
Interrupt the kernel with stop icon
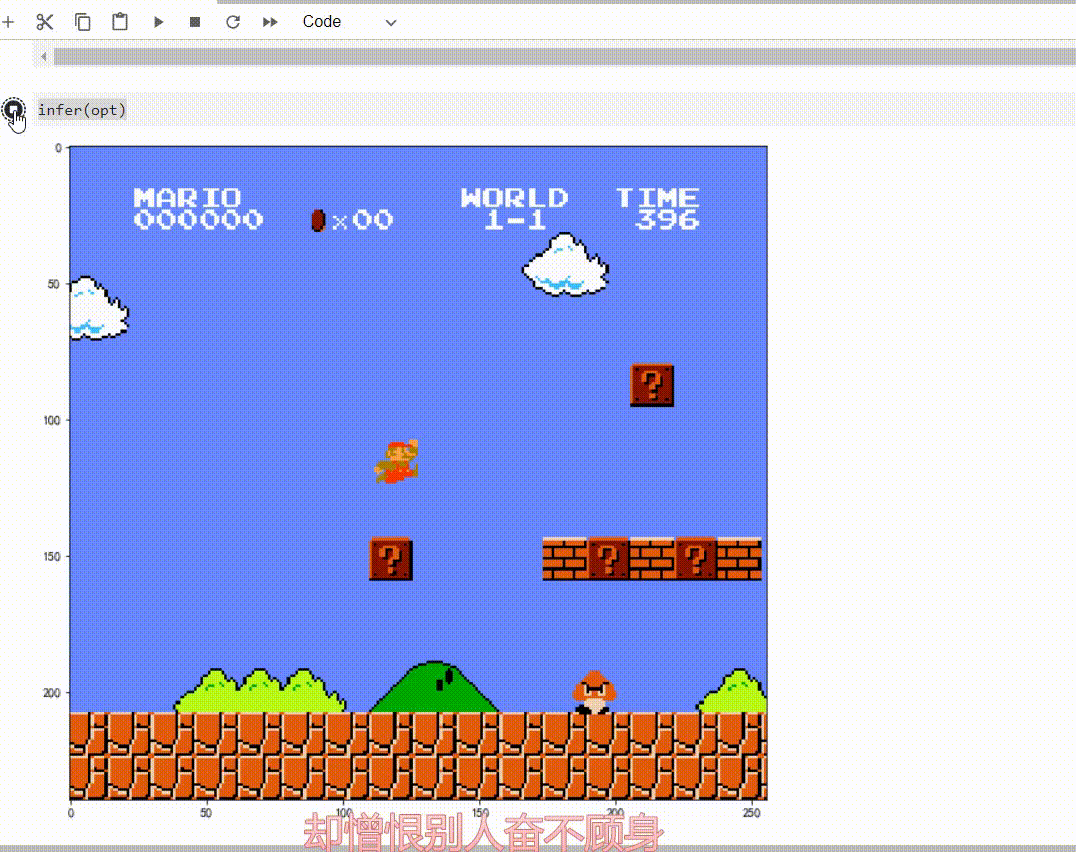pos(195,22)
